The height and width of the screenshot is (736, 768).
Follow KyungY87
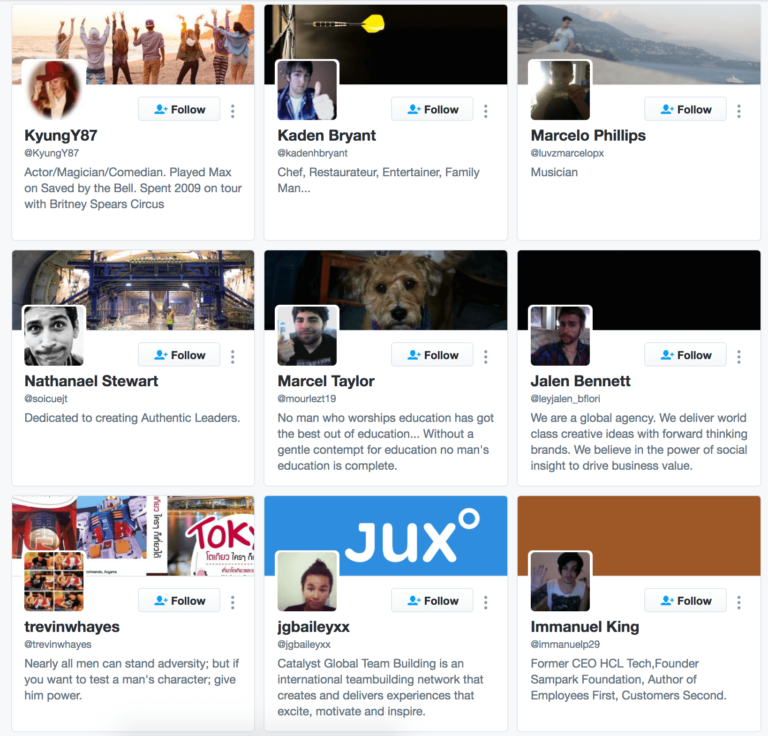pyautogui.click(x=179, y=109)
